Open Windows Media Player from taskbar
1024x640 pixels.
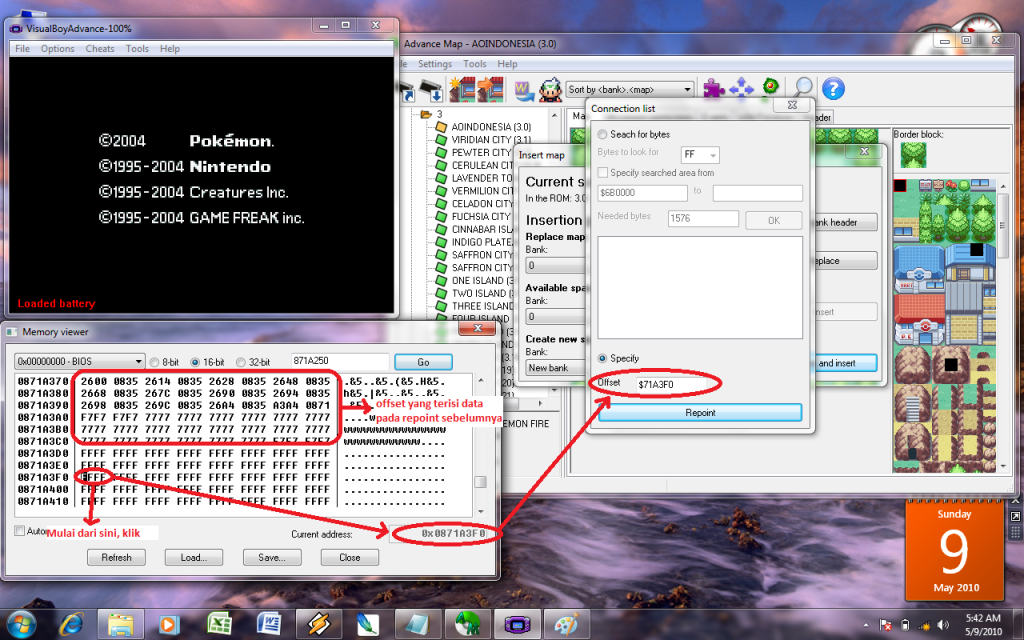(168, 624)
